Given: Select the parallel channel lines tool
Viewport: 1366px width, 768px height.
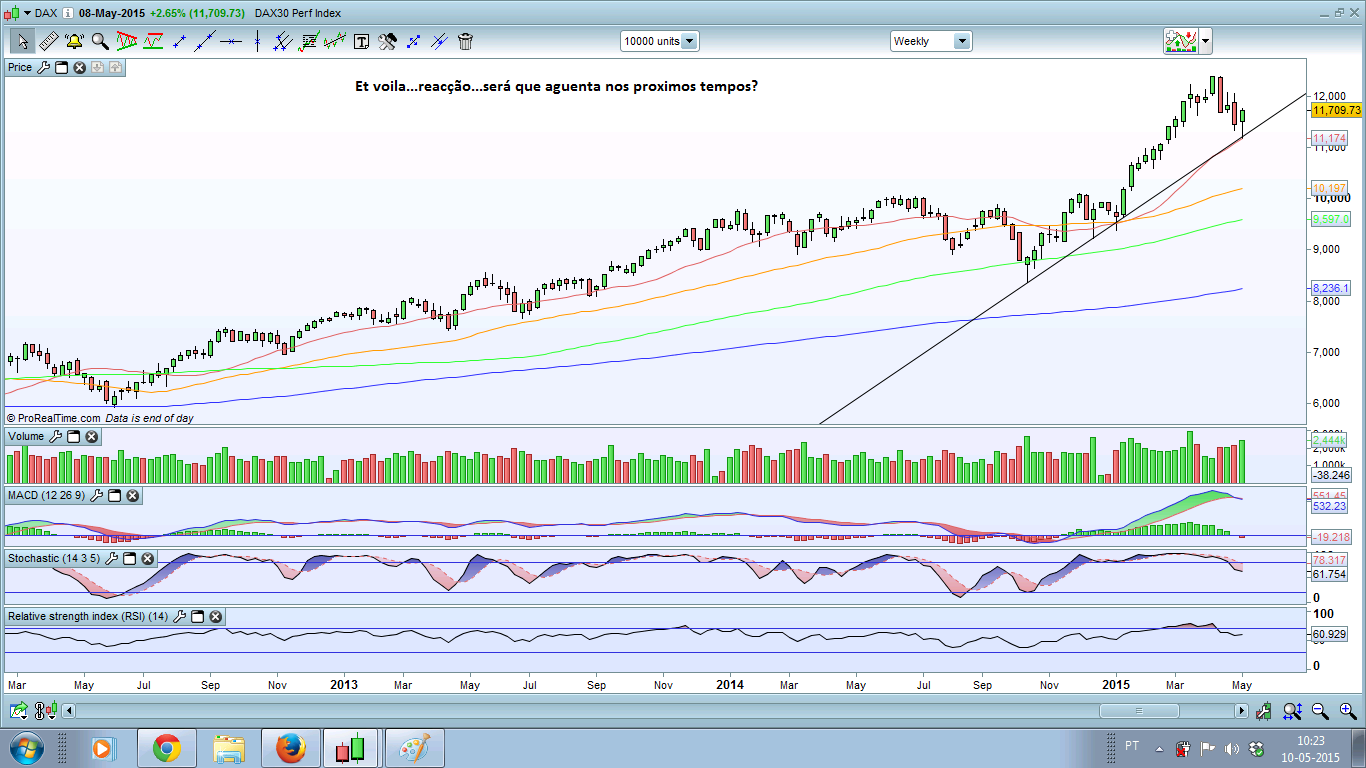Looking at the screenshot, I should [x=283, y=41].
